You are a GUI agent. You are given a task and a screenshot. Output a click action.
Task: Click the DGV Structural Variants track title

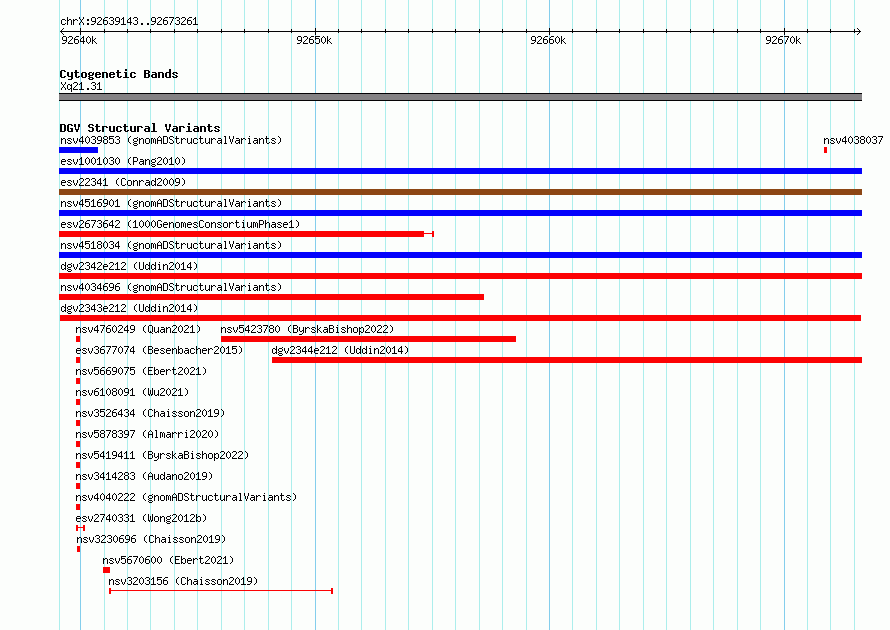pos(140,128)
